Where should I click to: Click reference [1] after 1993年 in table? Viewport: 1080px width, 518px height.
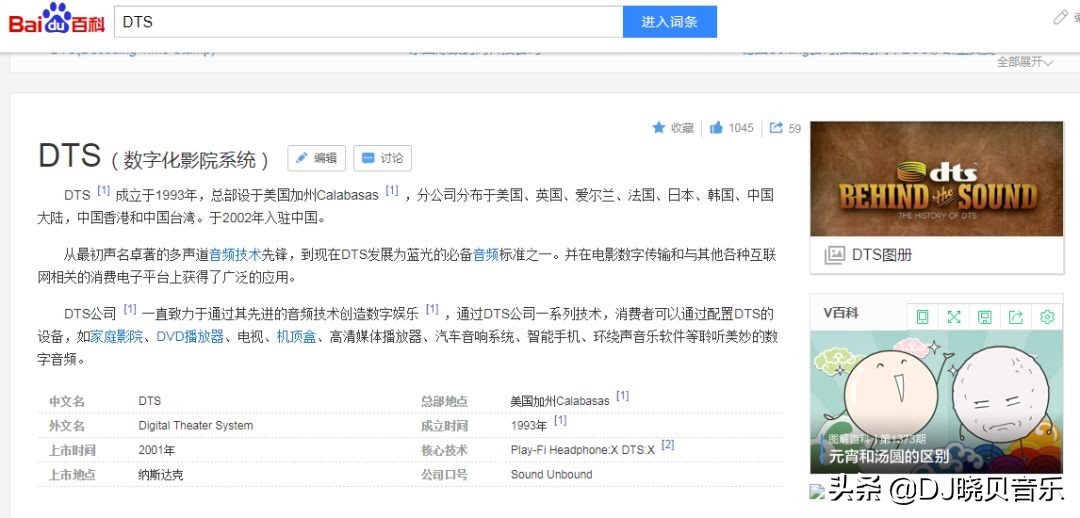560,420
